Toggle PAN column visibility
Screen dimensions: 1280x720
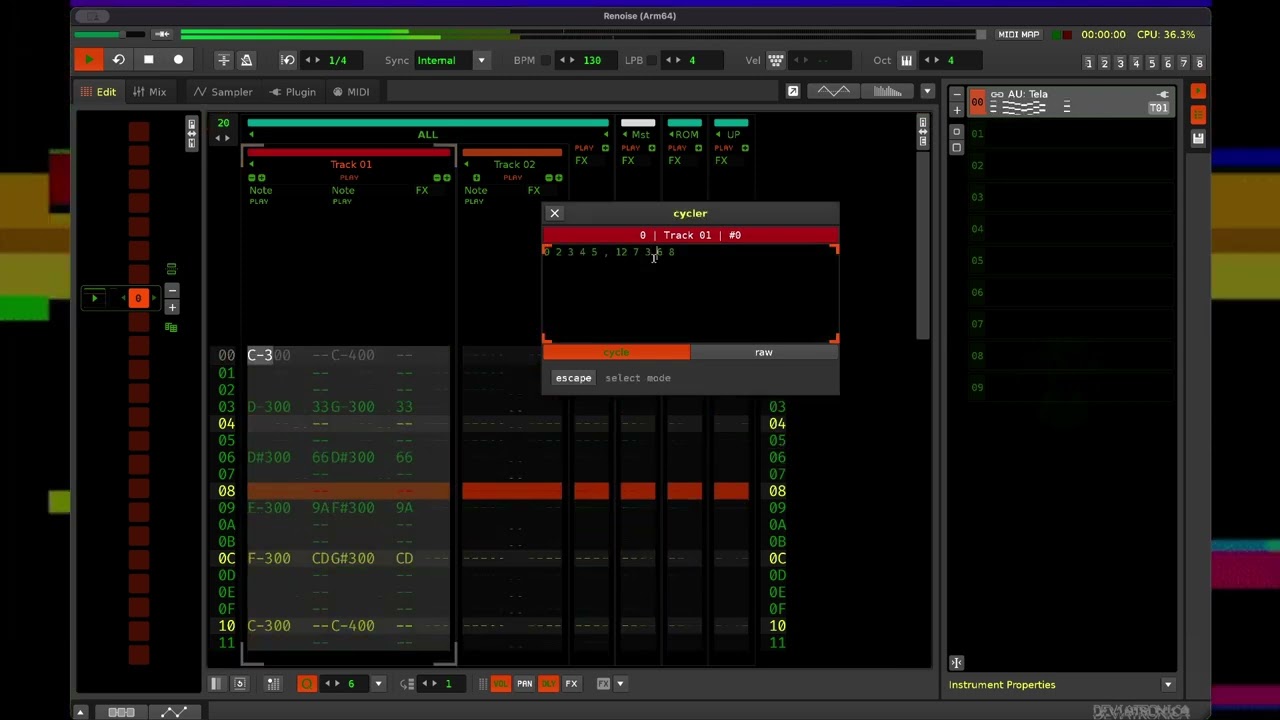(524, 684)
